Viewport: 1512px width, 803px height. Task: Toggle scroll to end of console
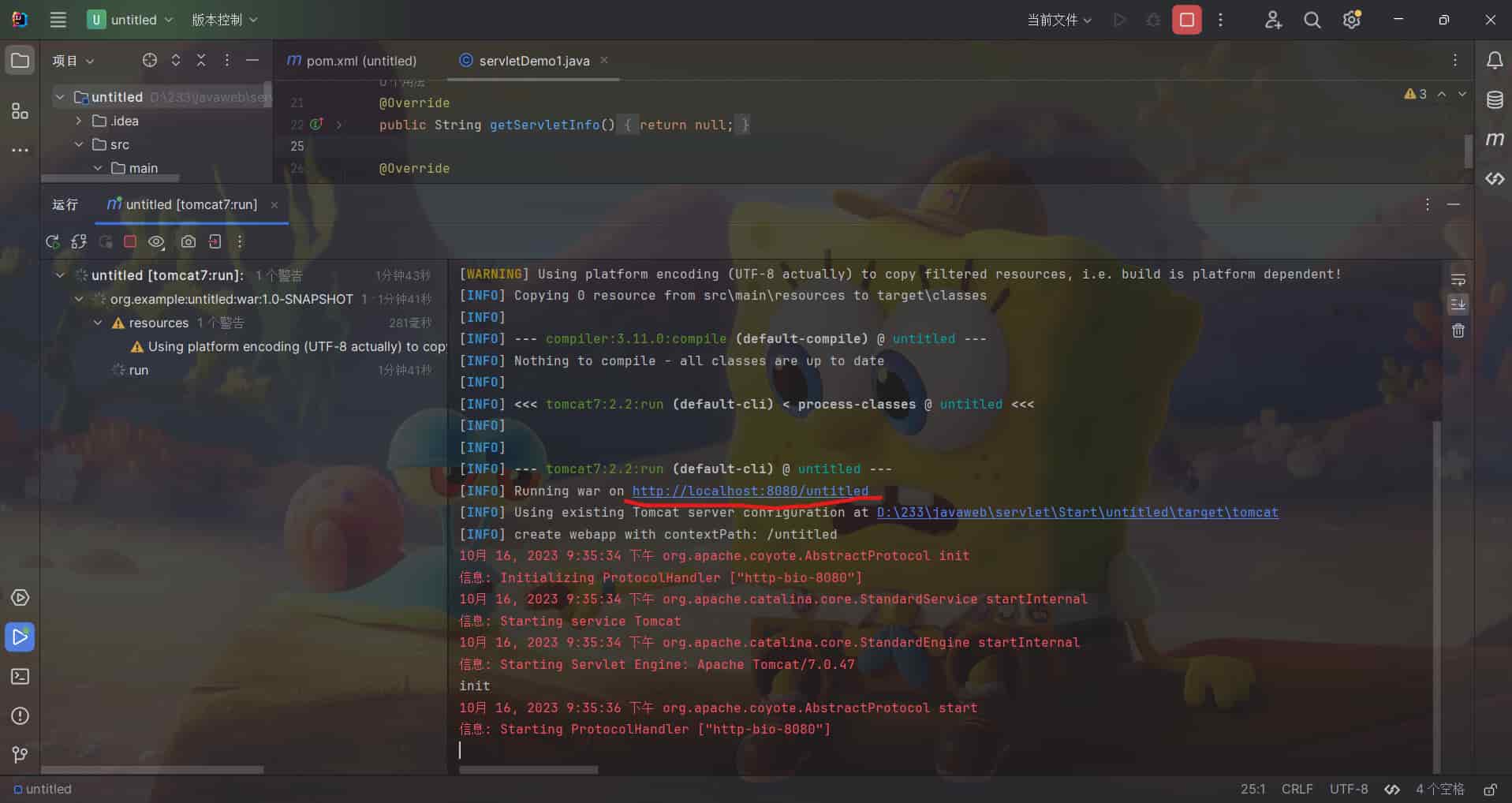(1458, 304)
